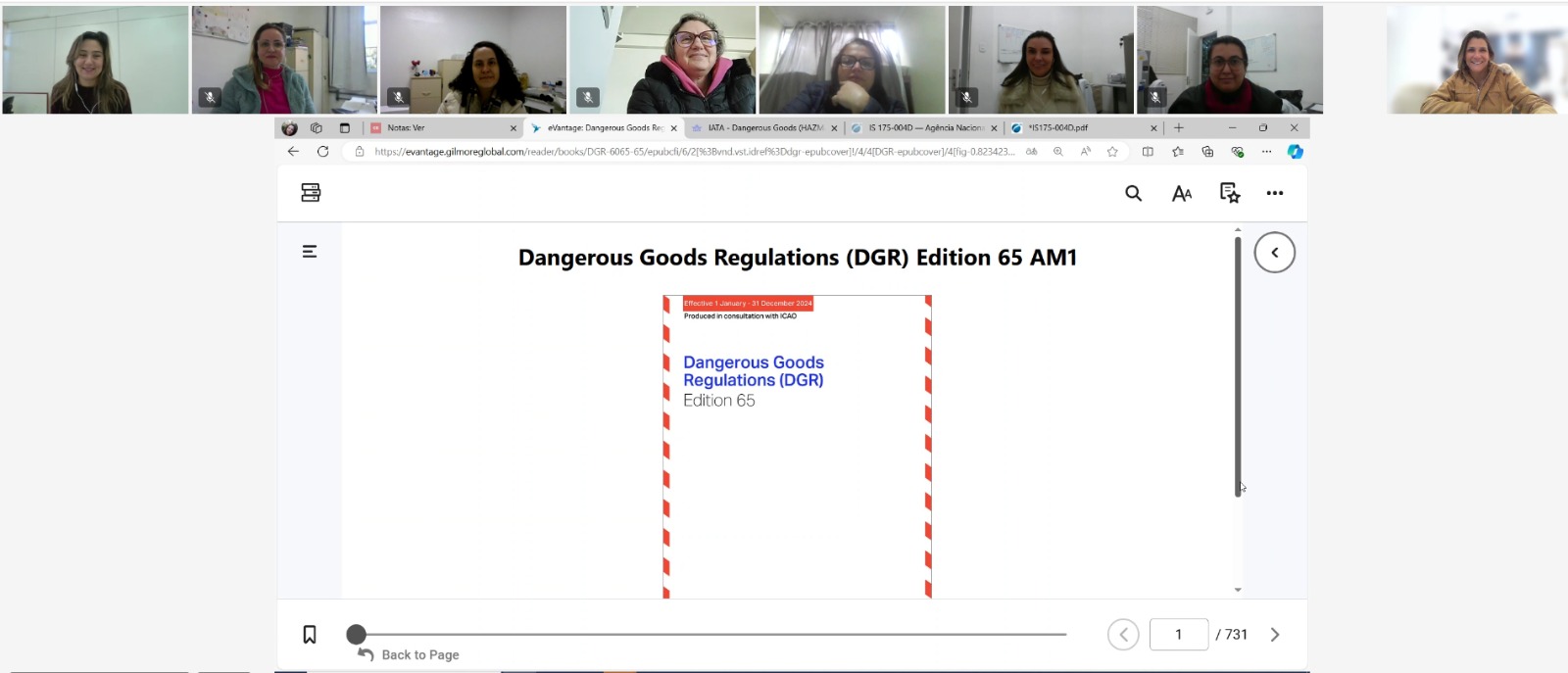Close the IATA Dangerous Goods tab
The width and height of the screenshot is (1568, 673).
point(834,128)
